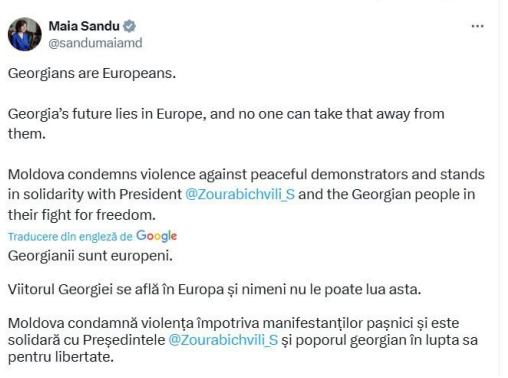Screen dimensions: 508x378
Task: Click "Traducere din engleză de" translation label
Action: pos(70,236)
